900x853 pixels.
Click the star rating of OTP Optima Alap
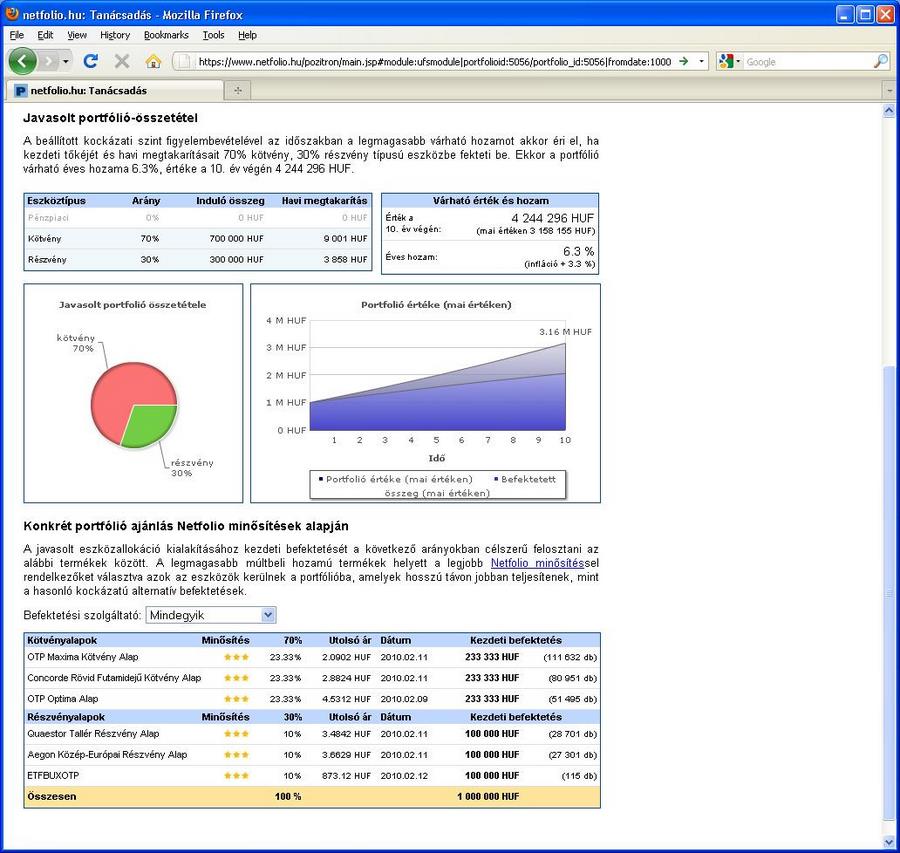click(x=236, y=699)
